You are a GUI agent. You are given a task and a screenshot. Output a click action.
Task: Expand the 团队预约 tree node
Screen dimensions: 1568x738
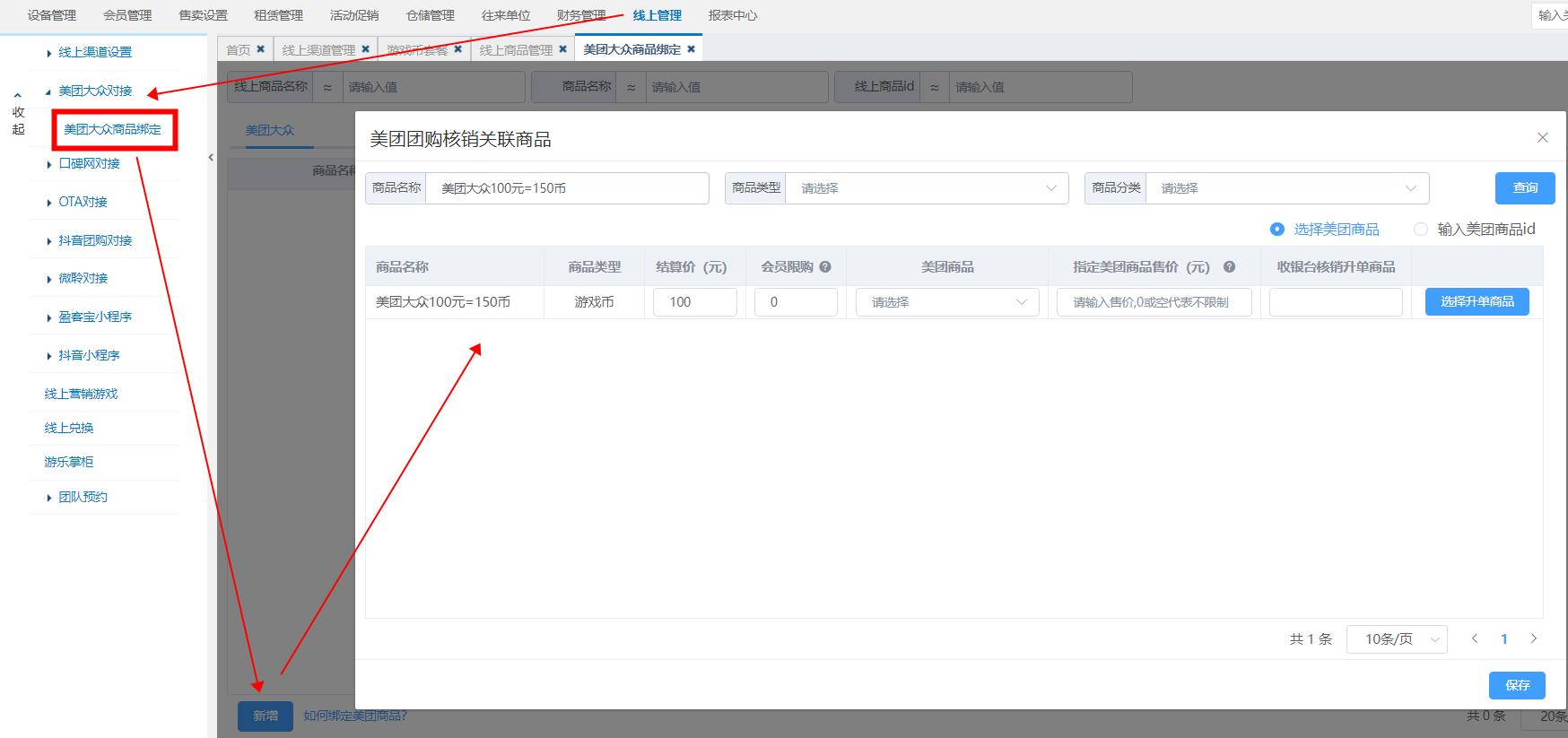coord(48,498)
